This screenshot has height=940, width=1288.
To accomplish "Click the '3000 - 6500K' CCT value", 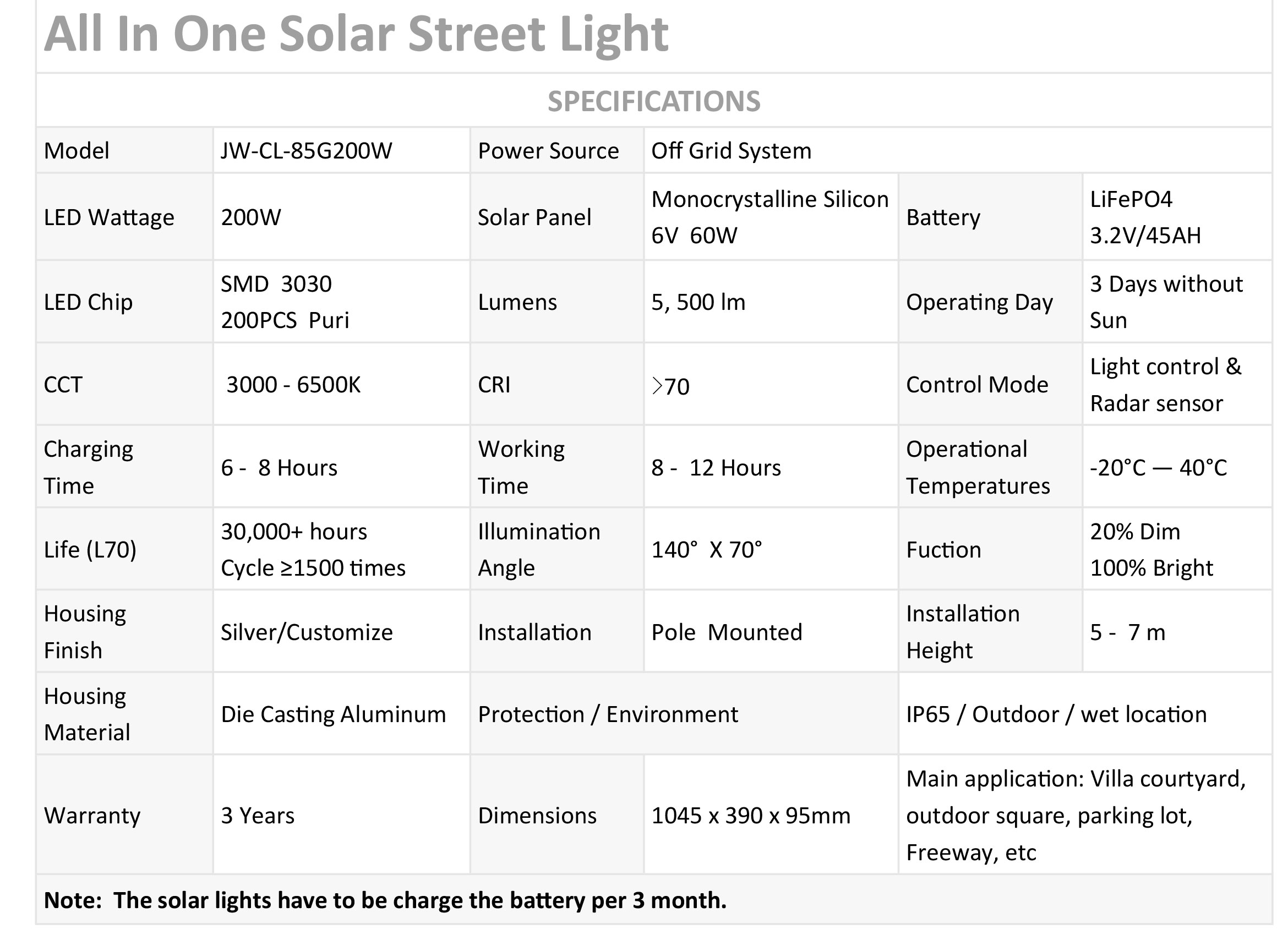I will click(293, 385).
